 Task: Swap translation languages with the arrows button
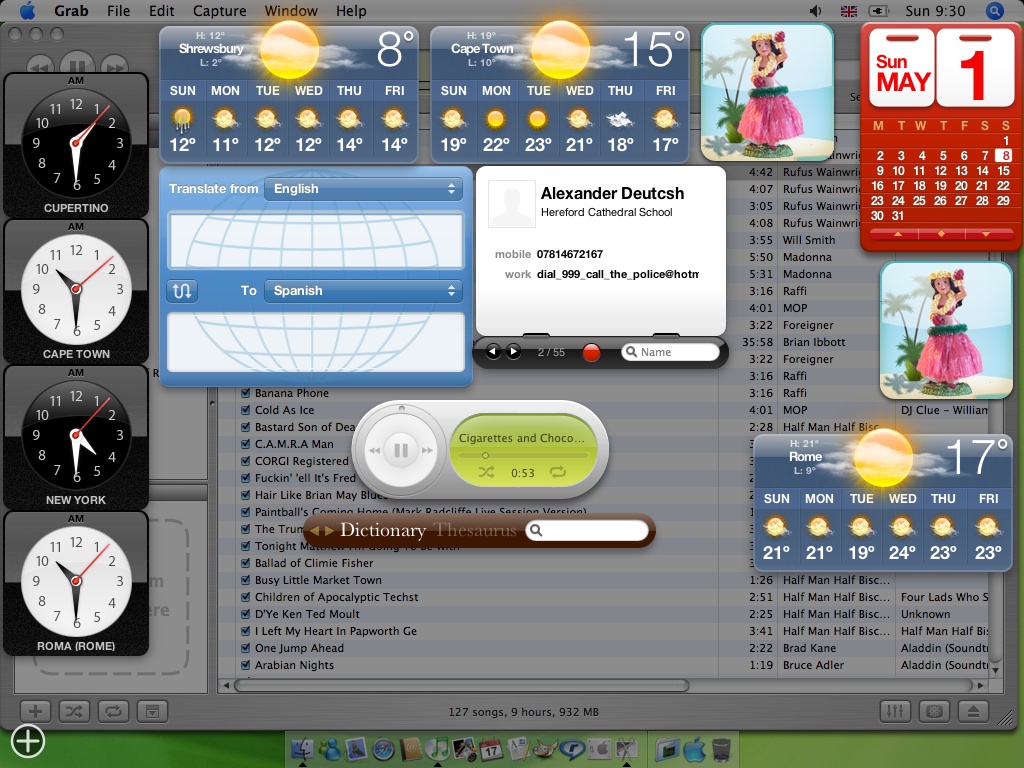pos(182,291)
